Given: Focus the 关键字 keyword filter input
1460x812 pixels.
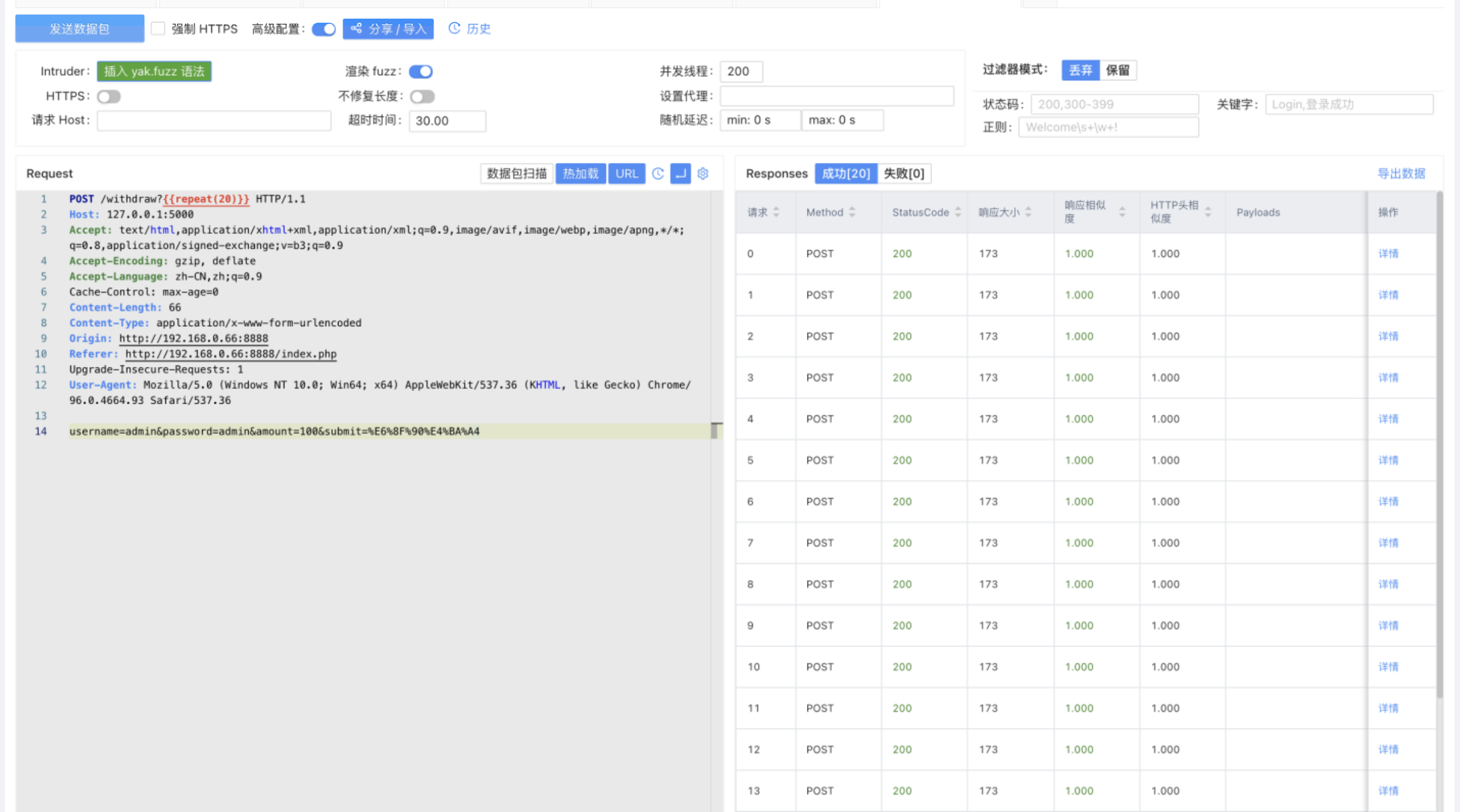Looking at the screenshot, I should [1349, 104].
